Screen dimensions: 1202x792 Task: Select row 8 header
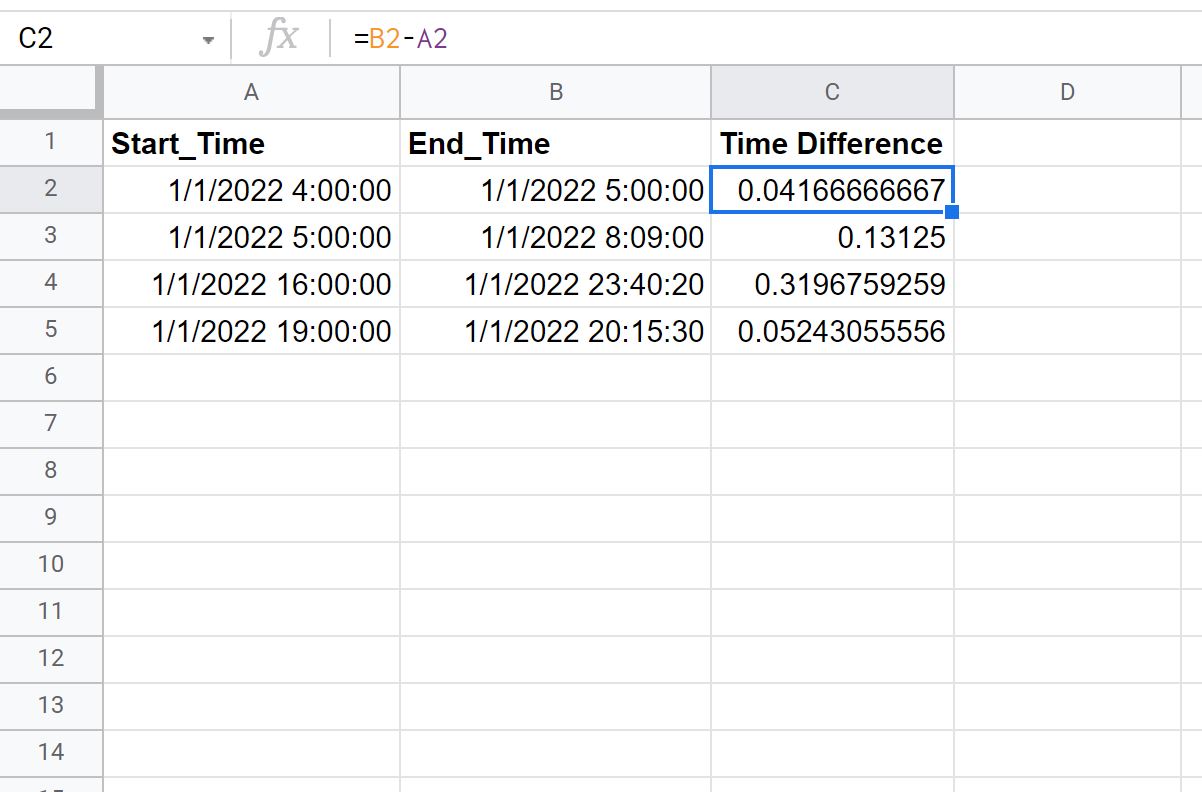51,471
